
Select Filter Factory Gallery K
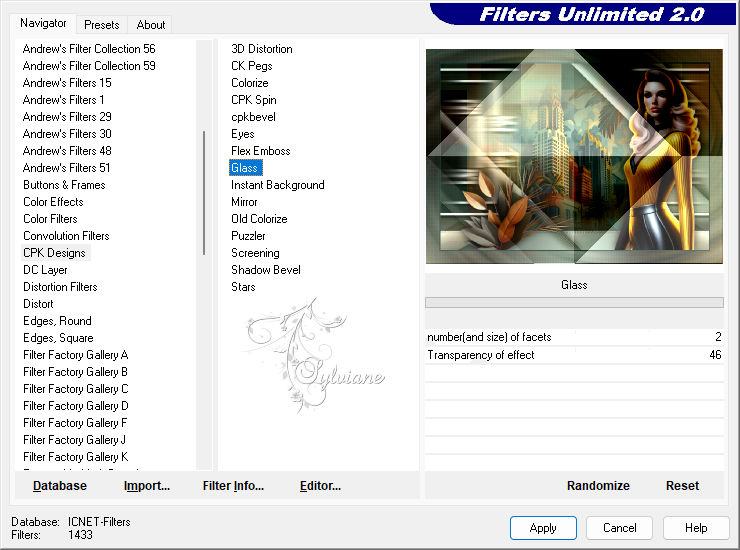(x=76, y=457)
